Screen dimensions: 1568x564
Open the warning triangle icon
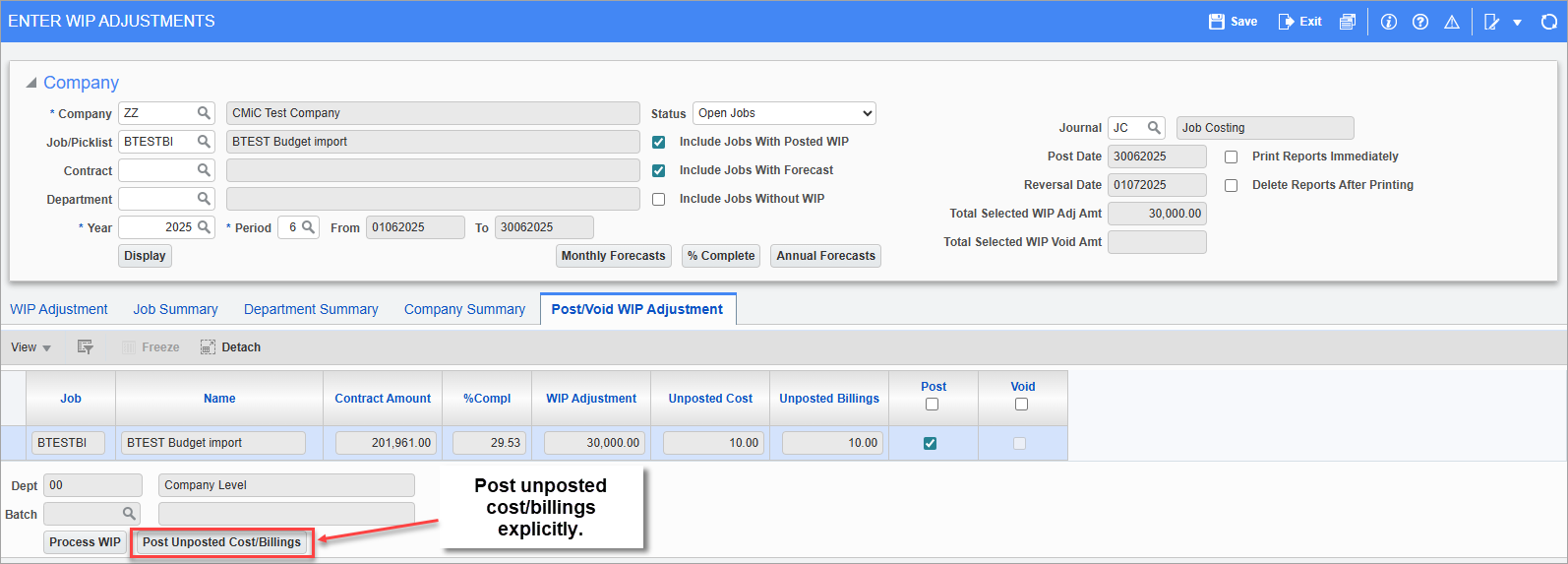pyautogui.click(x=1452, y=22)
